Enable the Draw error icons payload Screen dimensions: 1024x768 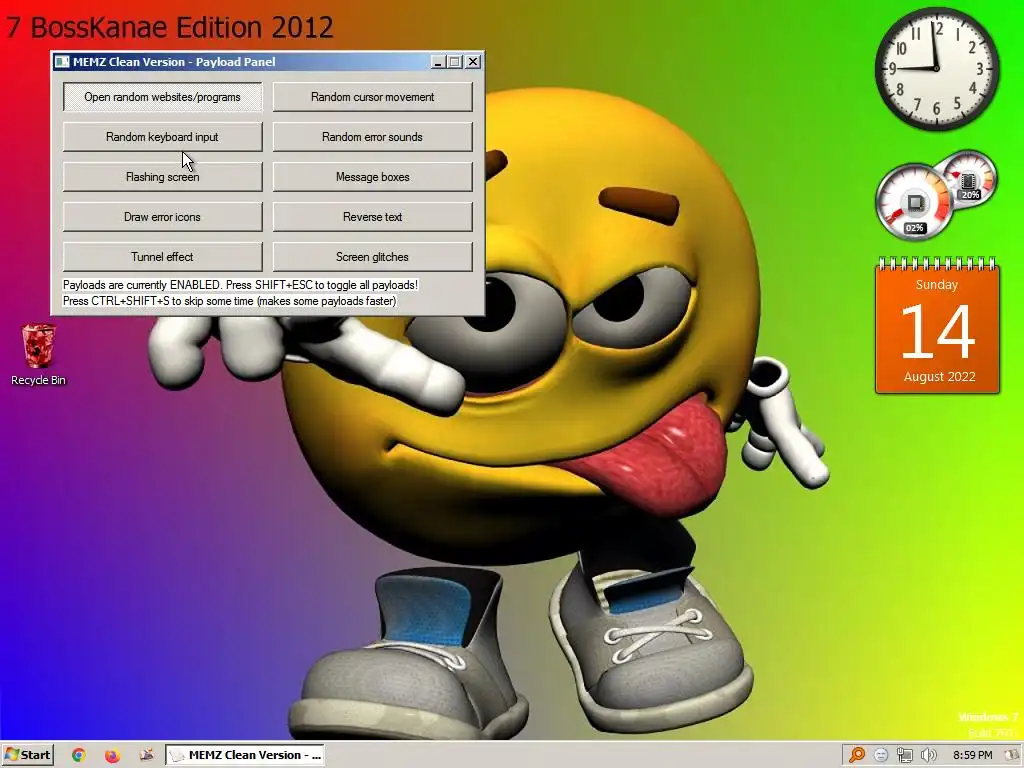tap(163, 217)
